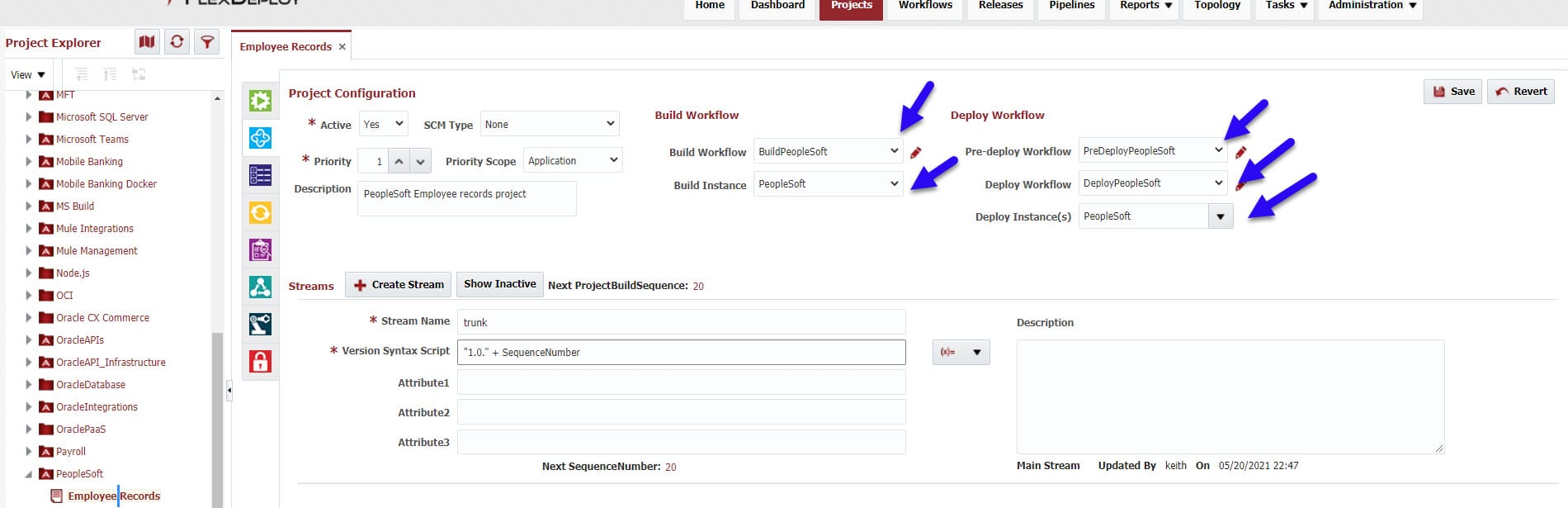Click the Version Syntax Script field
The width and height of the screenshot is (1568, 508).
tap(681, 352)
